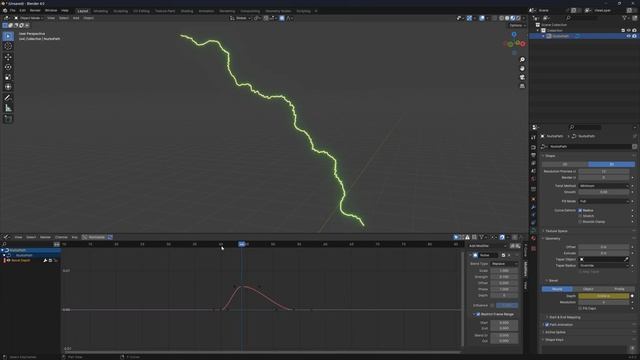The width and height of the screenshot is (640, 360).
Task: Open the File menu
Action: pos(12,11)
